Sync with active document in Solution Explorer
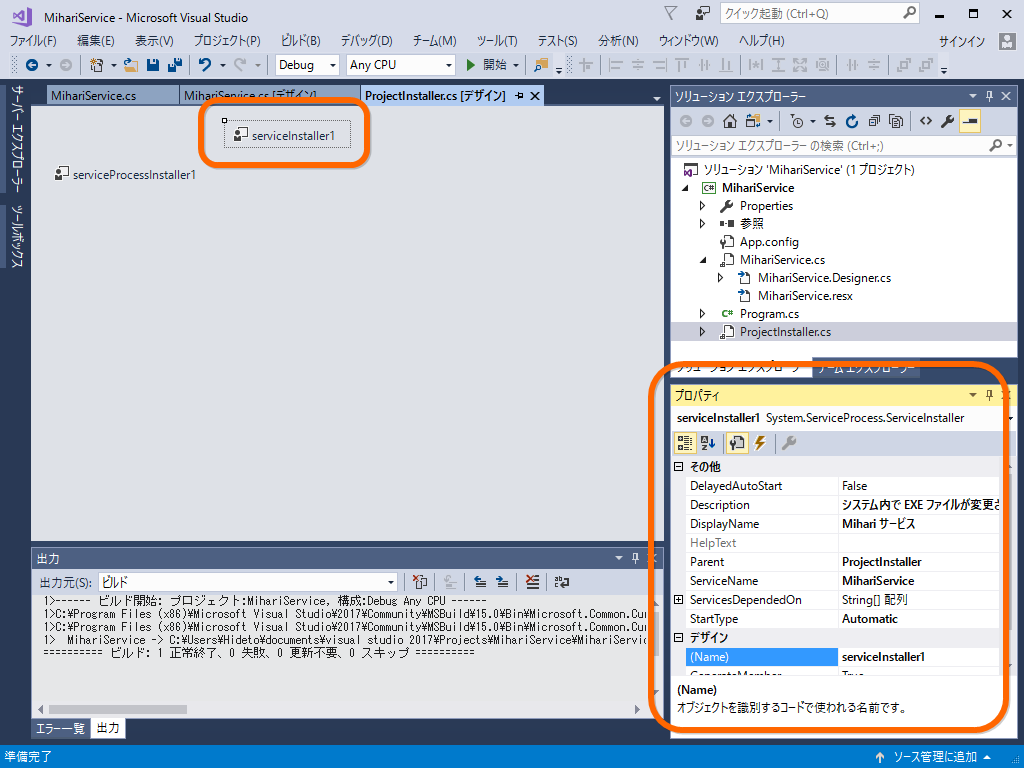 tap(829, 121)
